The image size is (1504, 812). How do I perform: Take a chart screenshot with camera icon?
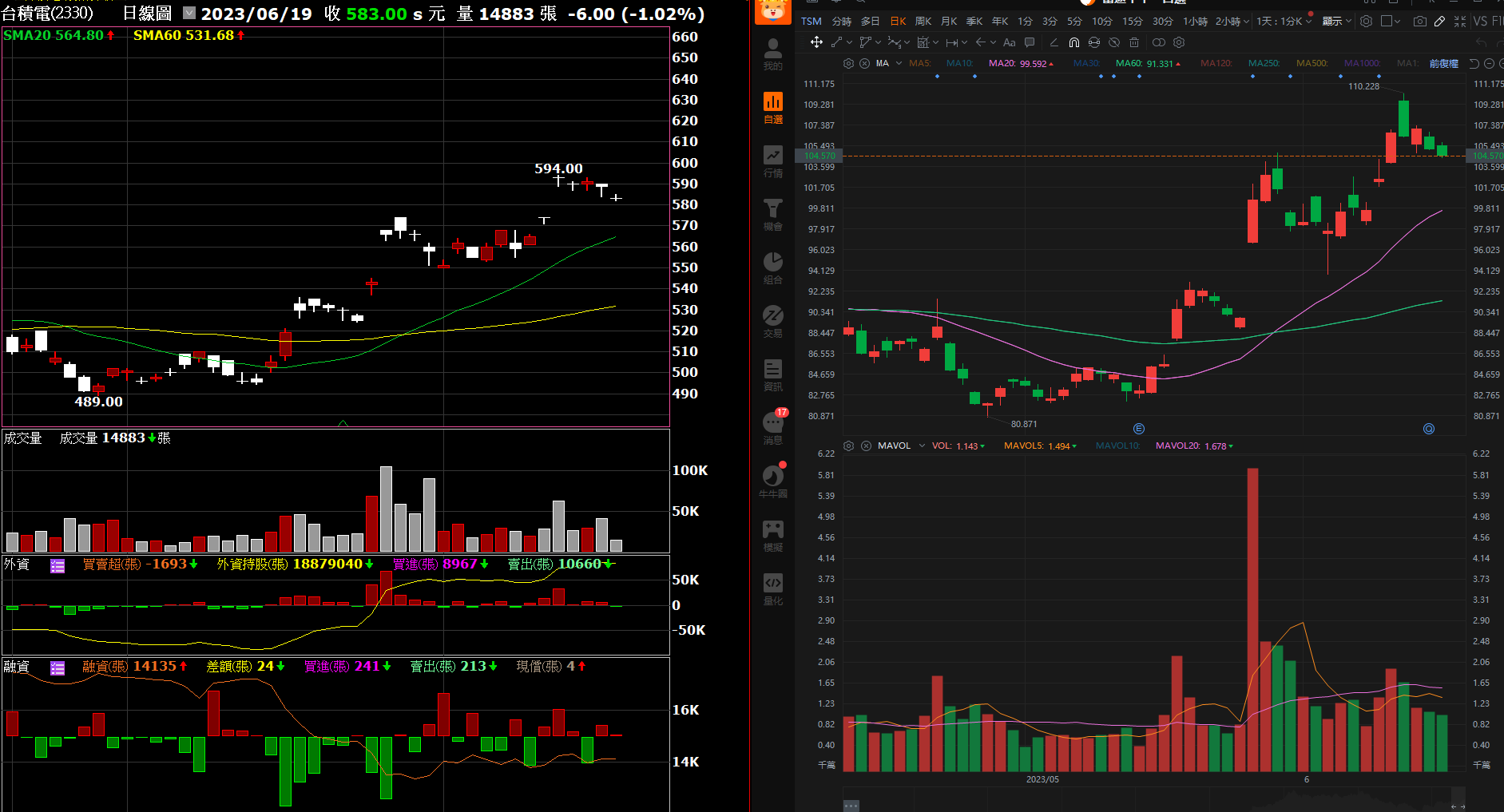coord(1420,22)
